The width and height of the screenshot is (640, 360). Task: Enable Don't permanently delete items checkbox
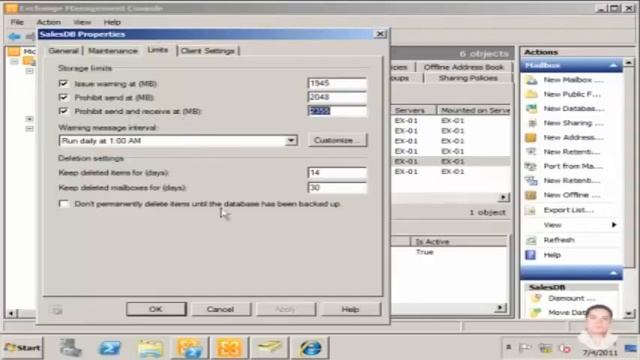point(64,204)
